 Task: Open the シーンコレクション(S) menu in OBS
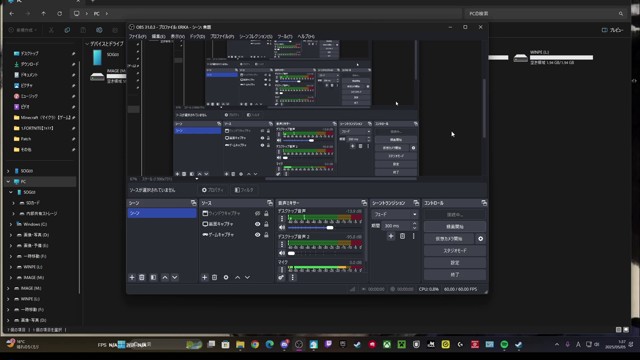[x=256, y=36]
